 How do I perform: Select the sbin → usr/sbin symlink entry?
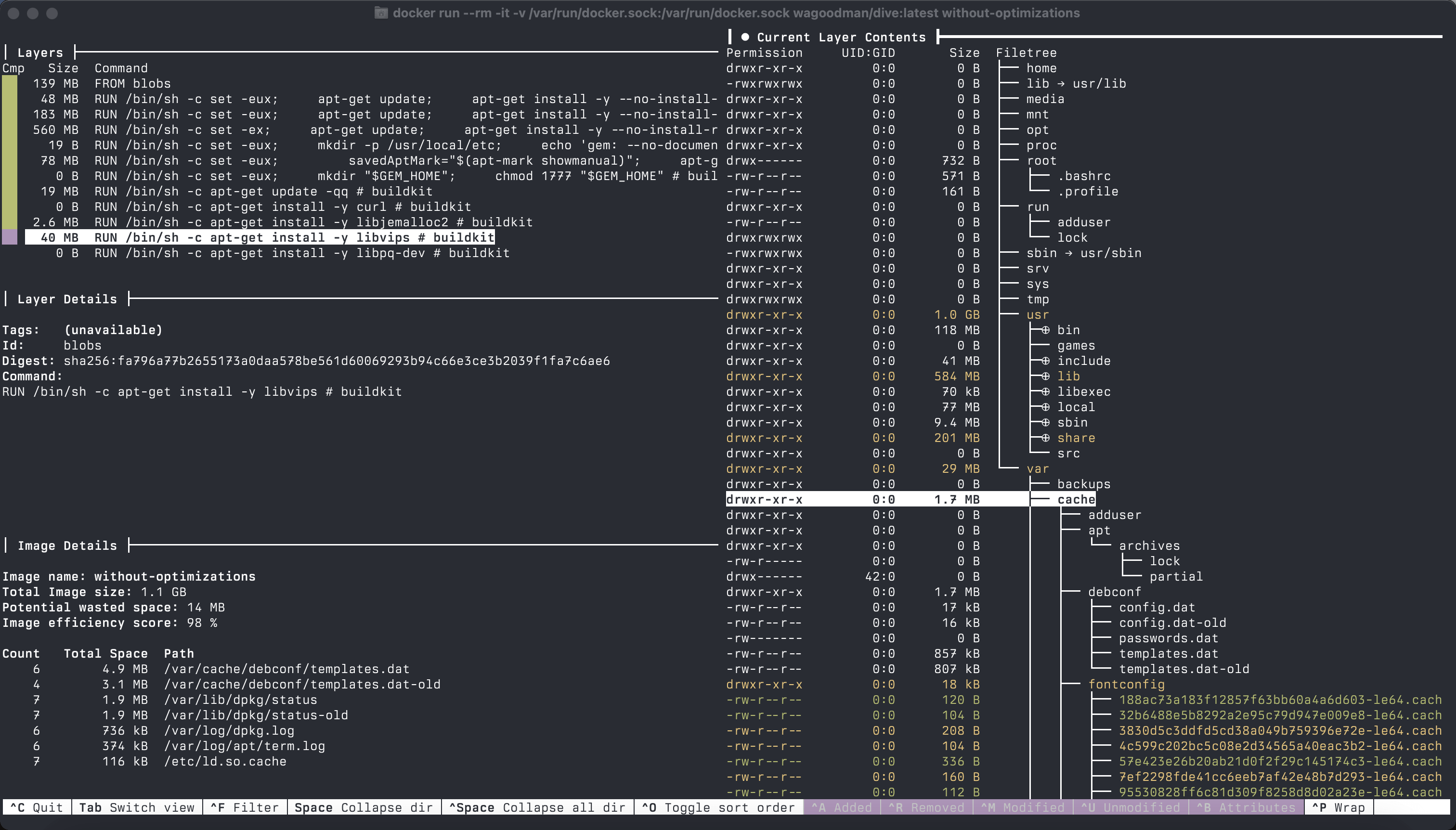tap(1084, 253)
